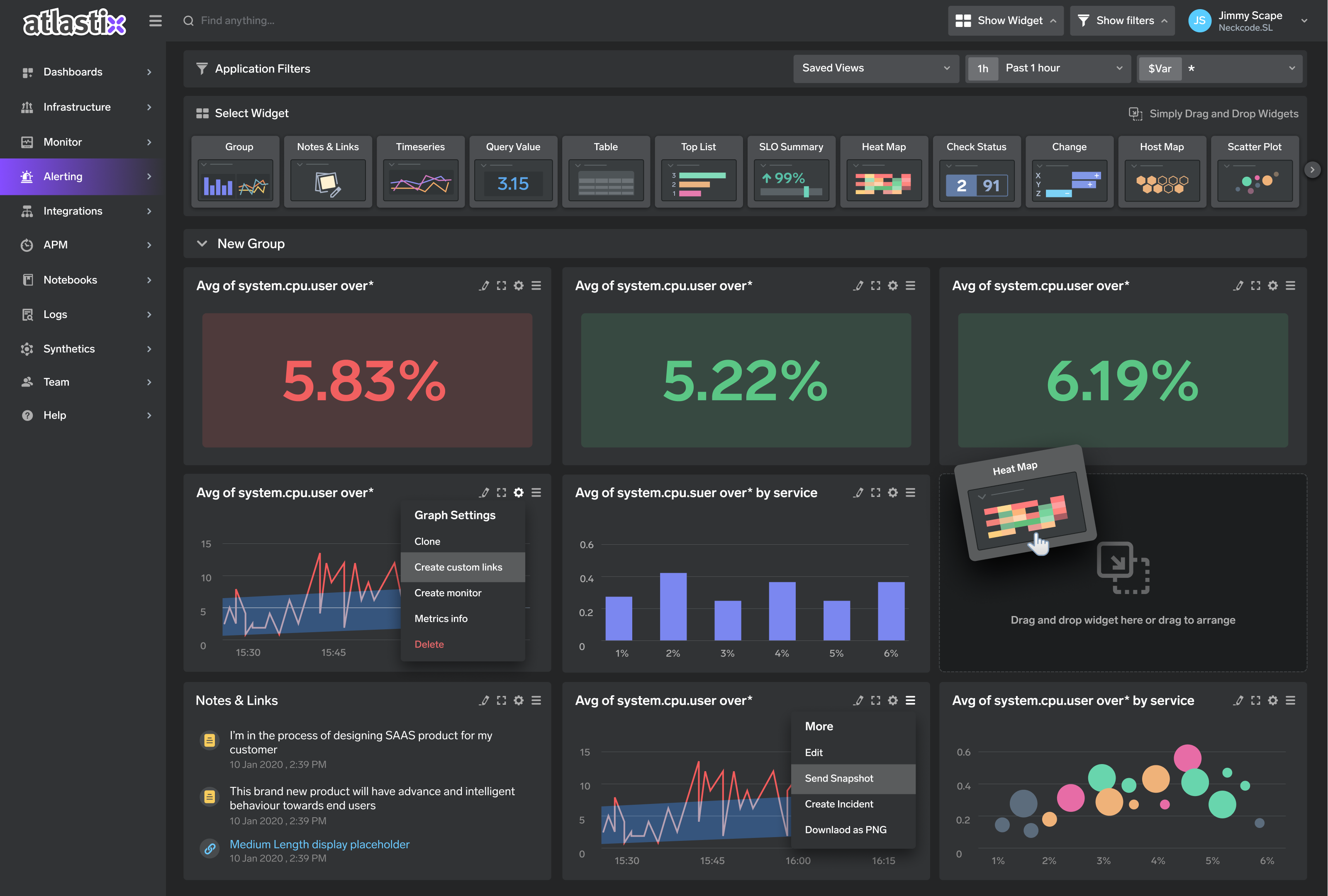Click the Host Map widget icon
This screenshot has height=896, width=1328.
1162,180
